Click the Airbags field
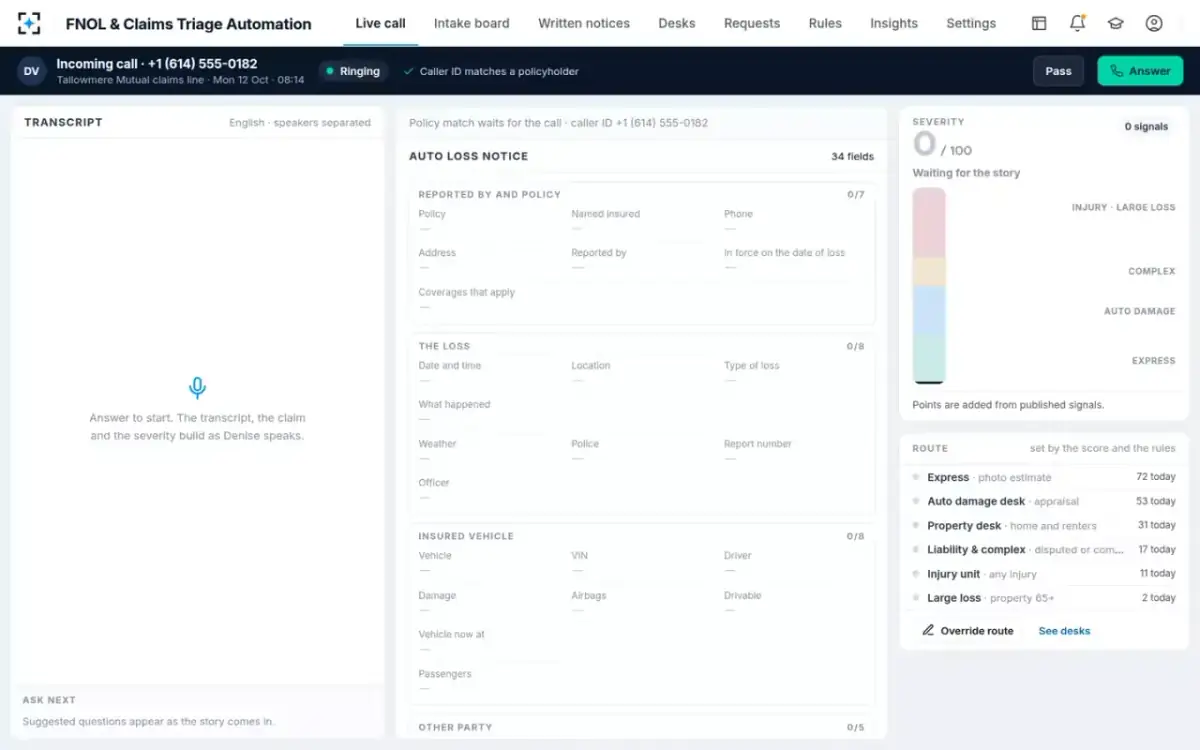Image resolution: width=1200 pixels, height=750 pixels. (642, 603)
